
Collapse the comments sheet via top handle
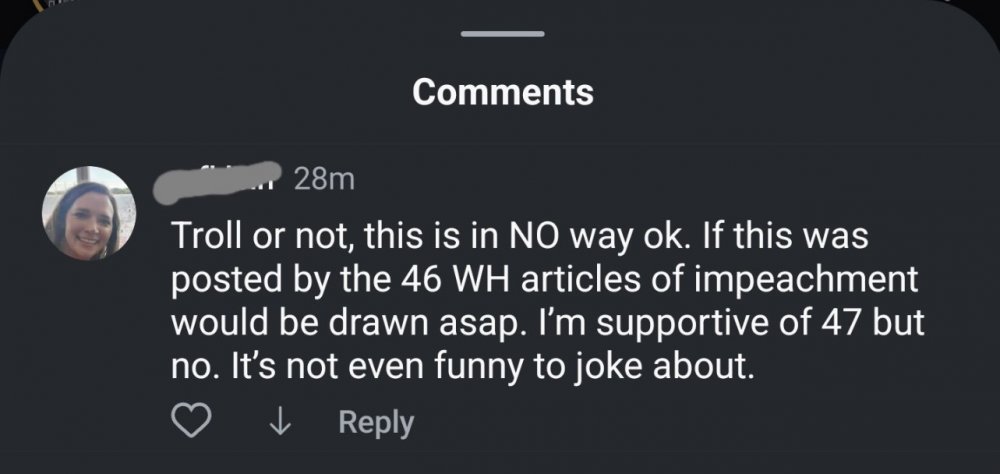pos(501,34)
